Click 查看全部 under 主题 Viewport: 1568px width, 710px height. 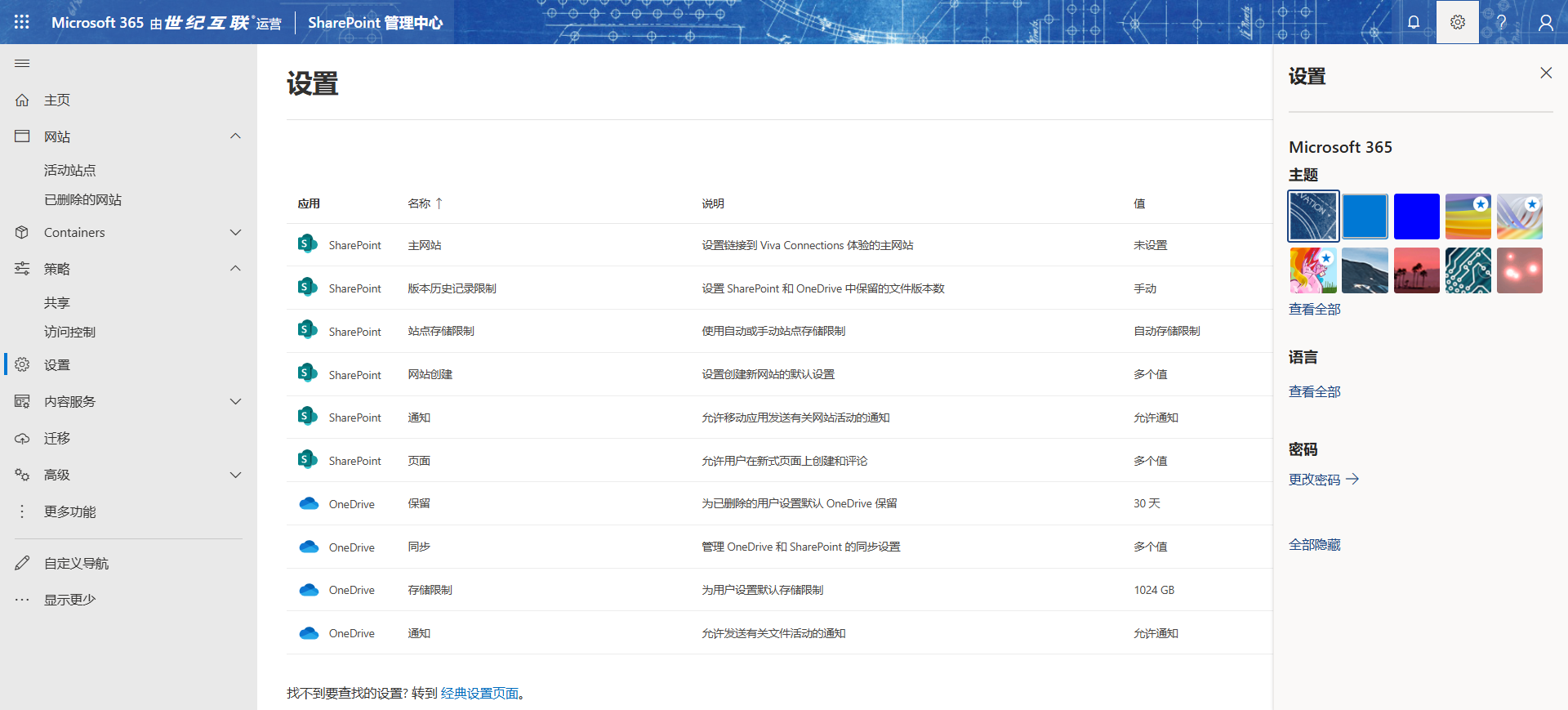1315,309
